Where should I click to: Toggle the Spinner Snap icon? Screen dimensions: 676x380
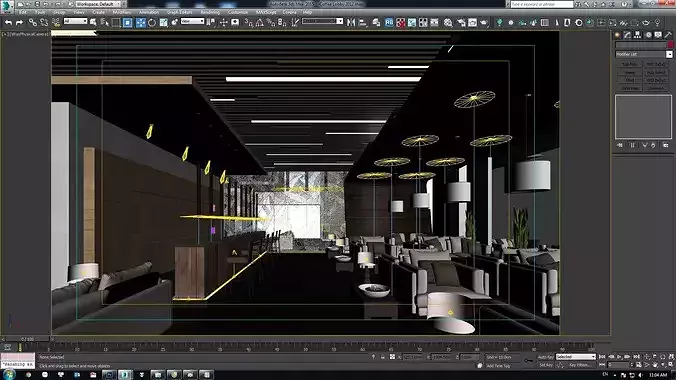[282, 22]
